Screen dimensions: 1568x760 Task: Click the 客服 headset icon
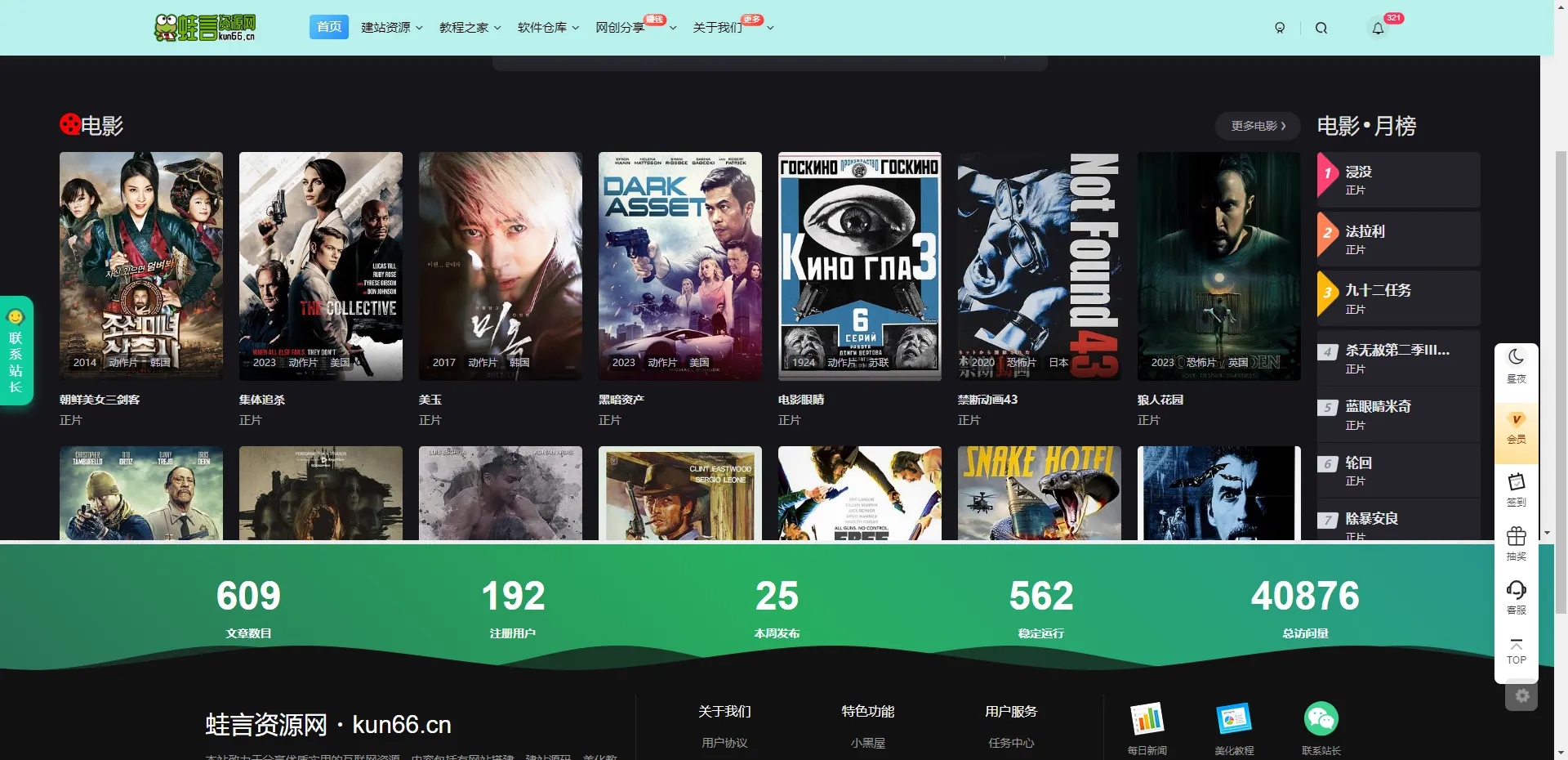click(x=1516, y=590)
